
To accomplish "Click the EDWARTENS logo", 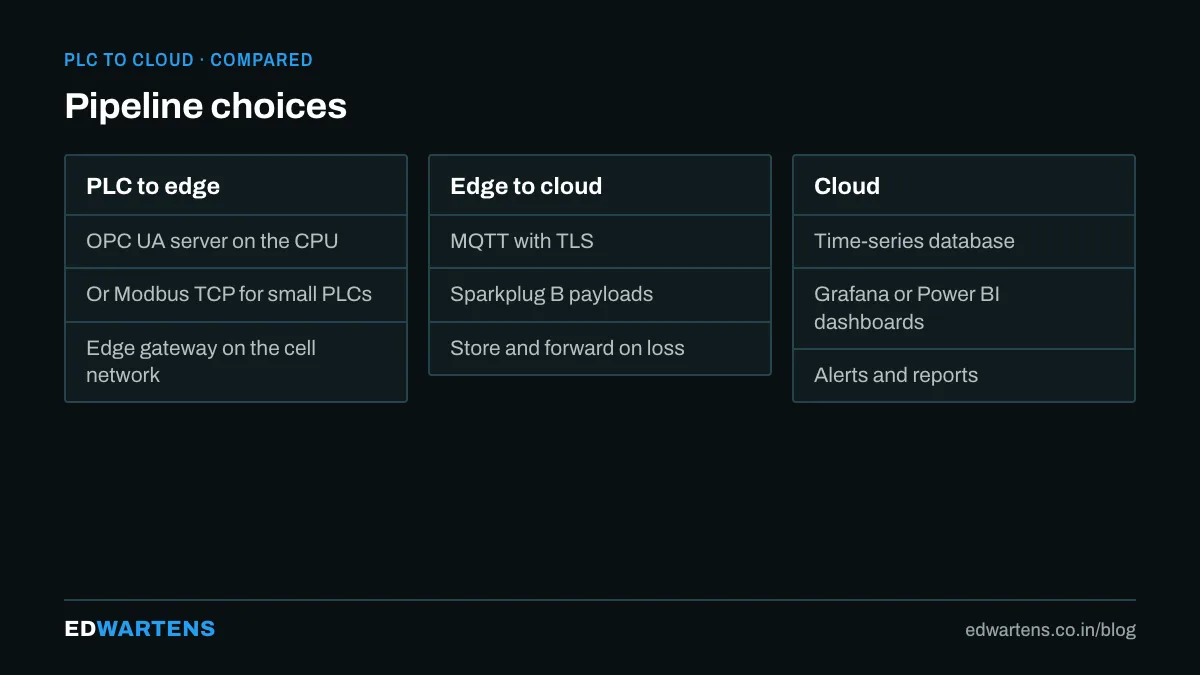I will (140, 629).
